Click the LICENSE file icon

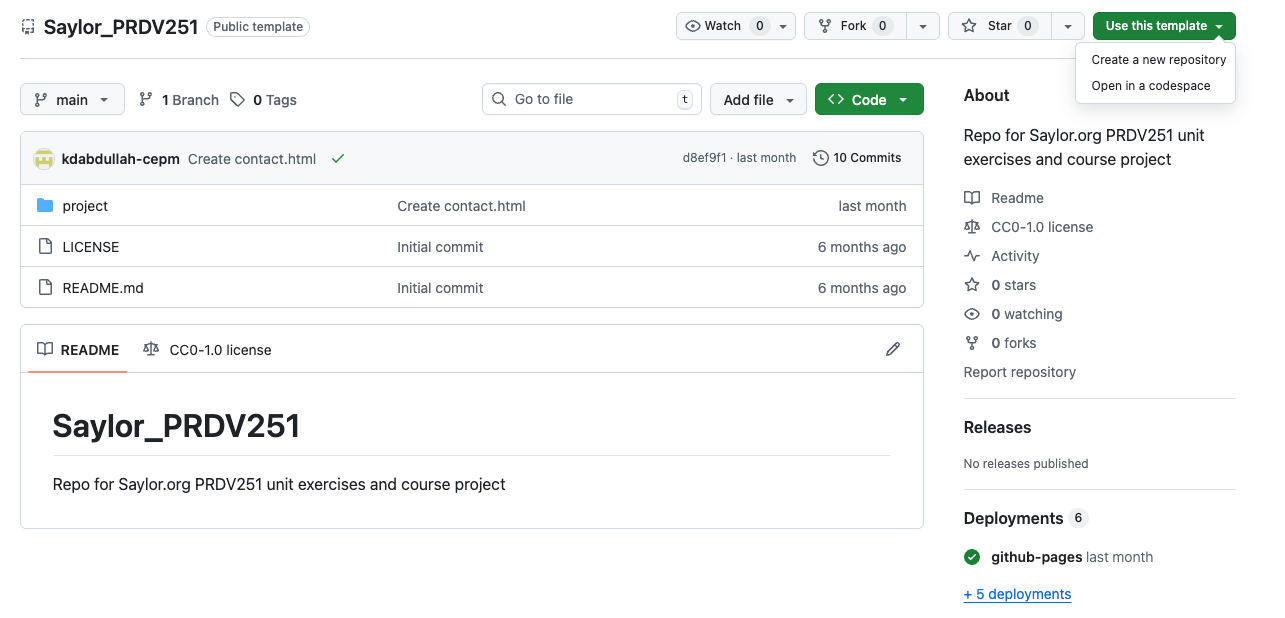[45, 247]
